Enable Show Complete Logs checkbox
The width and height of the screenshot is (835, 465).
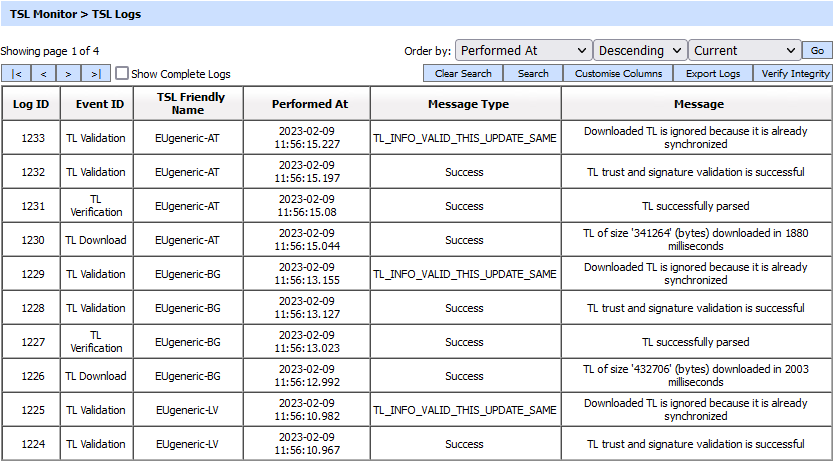[x=122, y=74]
